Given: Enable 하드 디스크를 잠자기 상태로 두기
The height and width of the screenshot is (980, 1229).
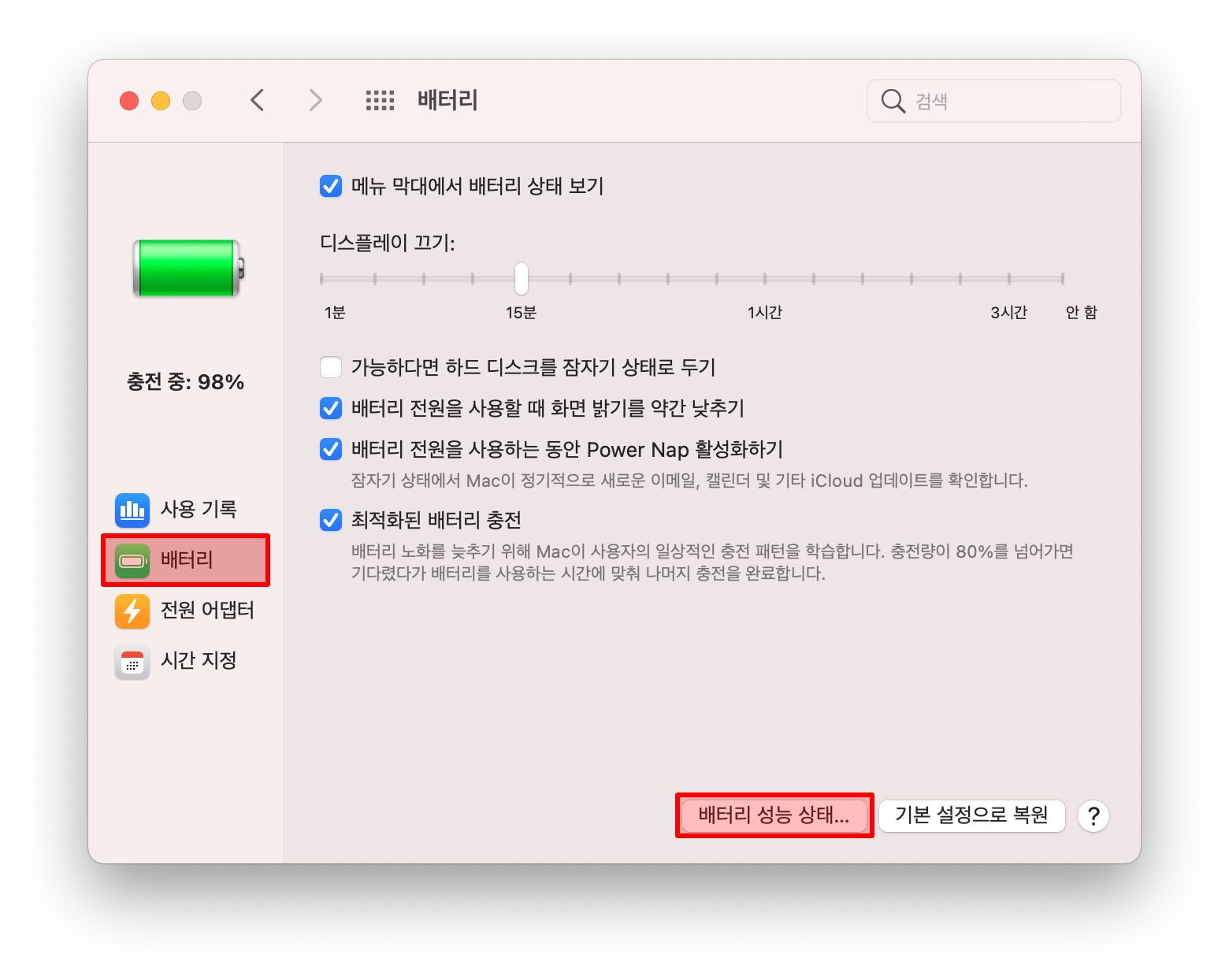Looking at the screenshot, I should click(331, 367).
